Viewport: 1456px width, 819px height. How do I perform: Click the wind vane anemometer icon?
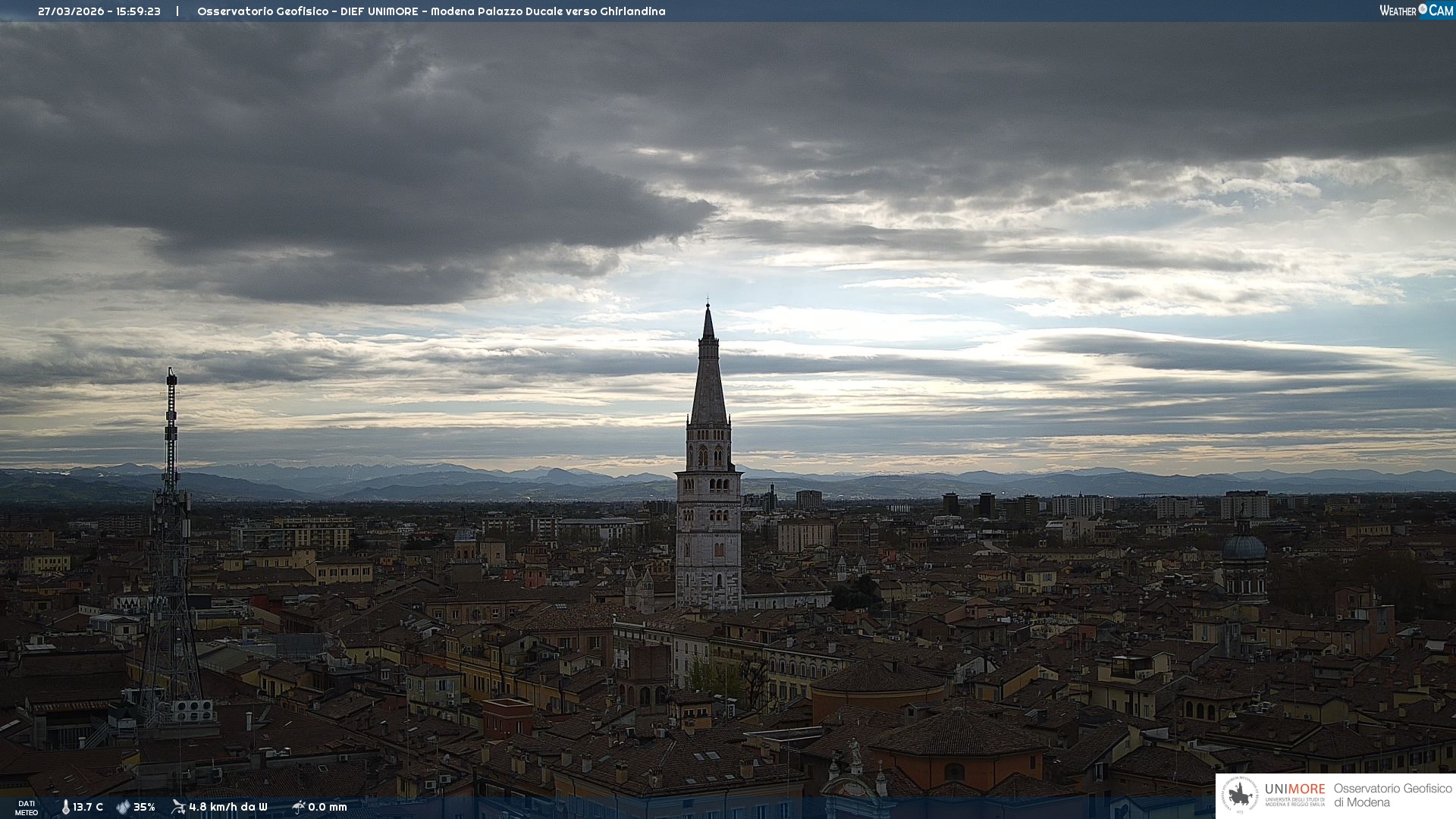178,807
